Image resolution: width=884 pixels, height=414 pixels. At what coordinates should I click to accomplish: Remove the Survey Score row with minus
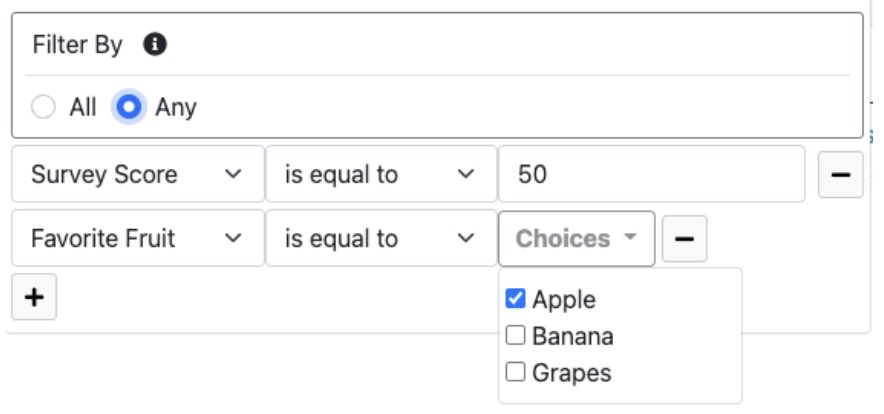coord(840,175)
